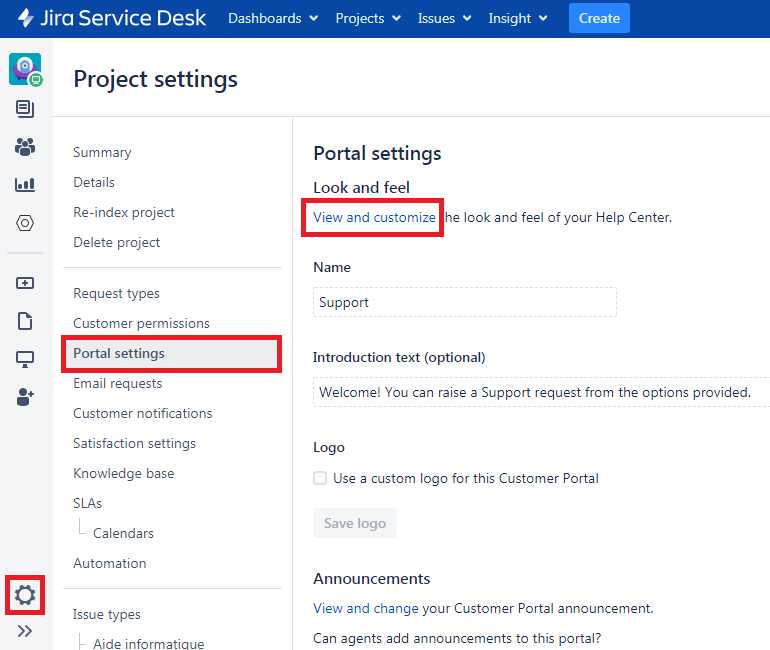
Task: Open Issue types settings
Action: pyautogui.click(x=107, y=614)
